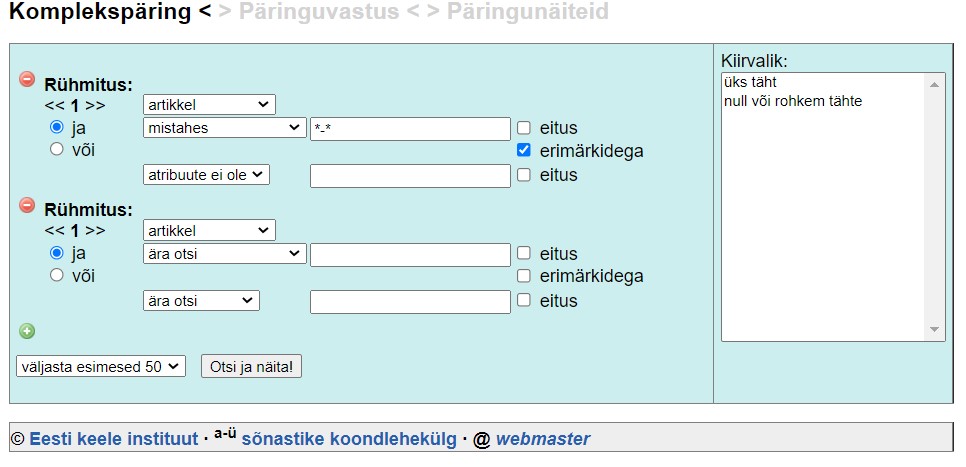
Task: Choose või radio option in second group
Action: (x=57, y=275)
